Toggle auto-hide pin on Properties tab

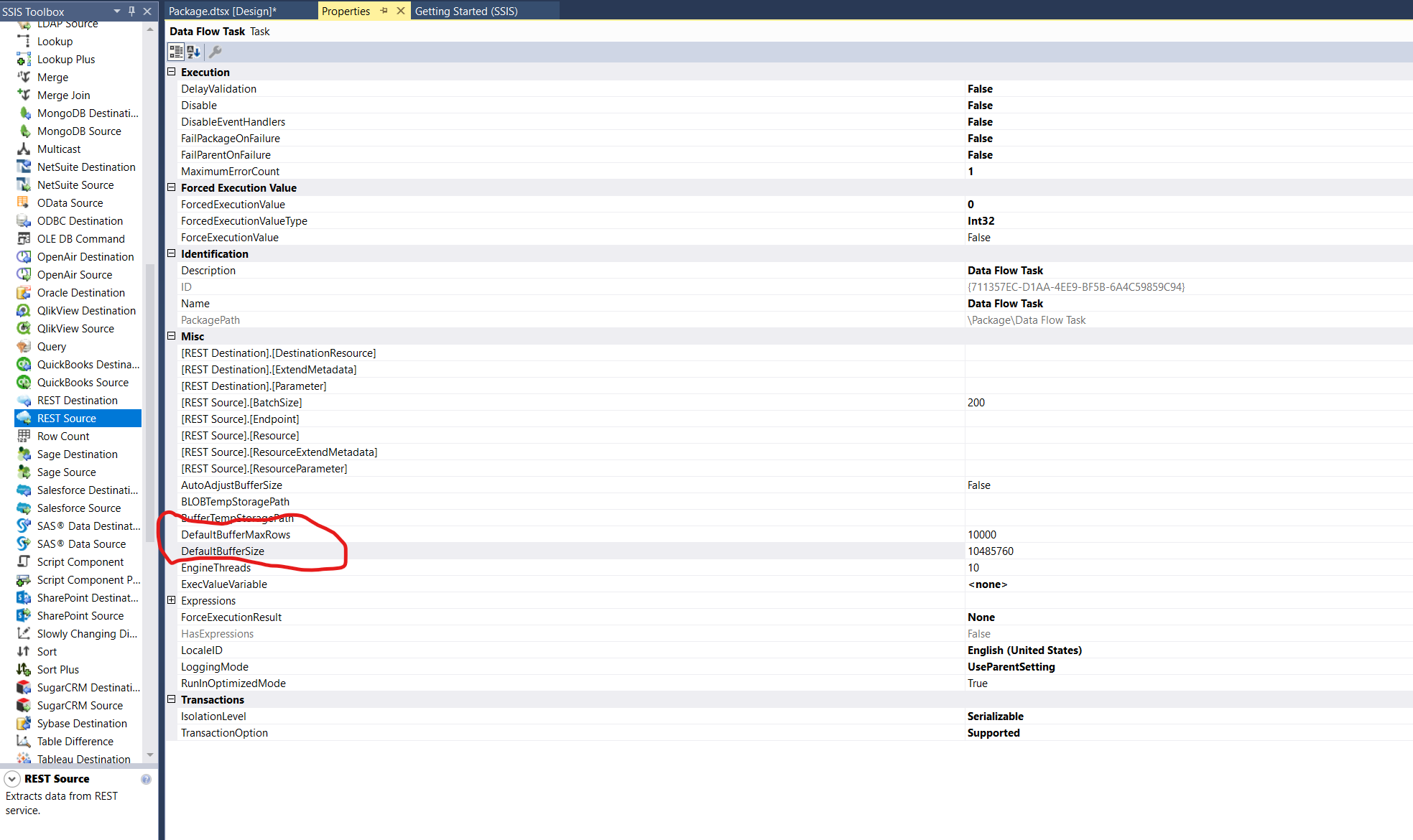point(384,11)
